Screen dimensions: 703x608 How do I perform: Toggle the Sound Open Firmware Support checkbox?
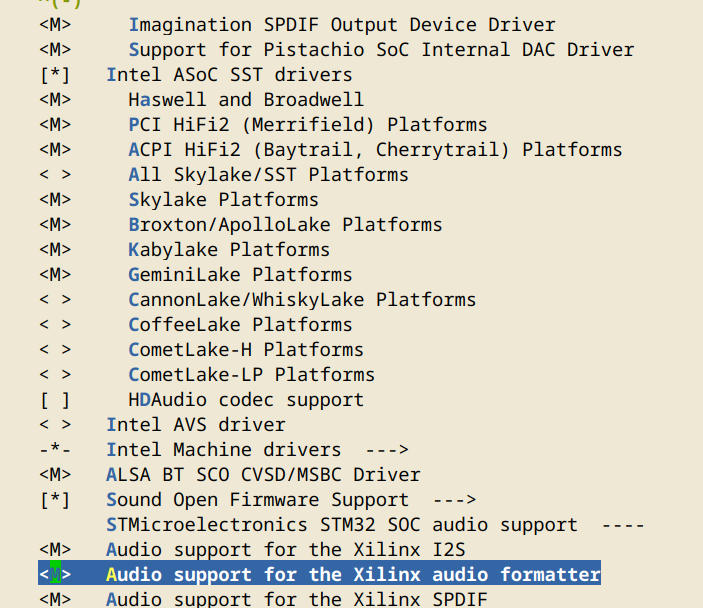[55, 500]
